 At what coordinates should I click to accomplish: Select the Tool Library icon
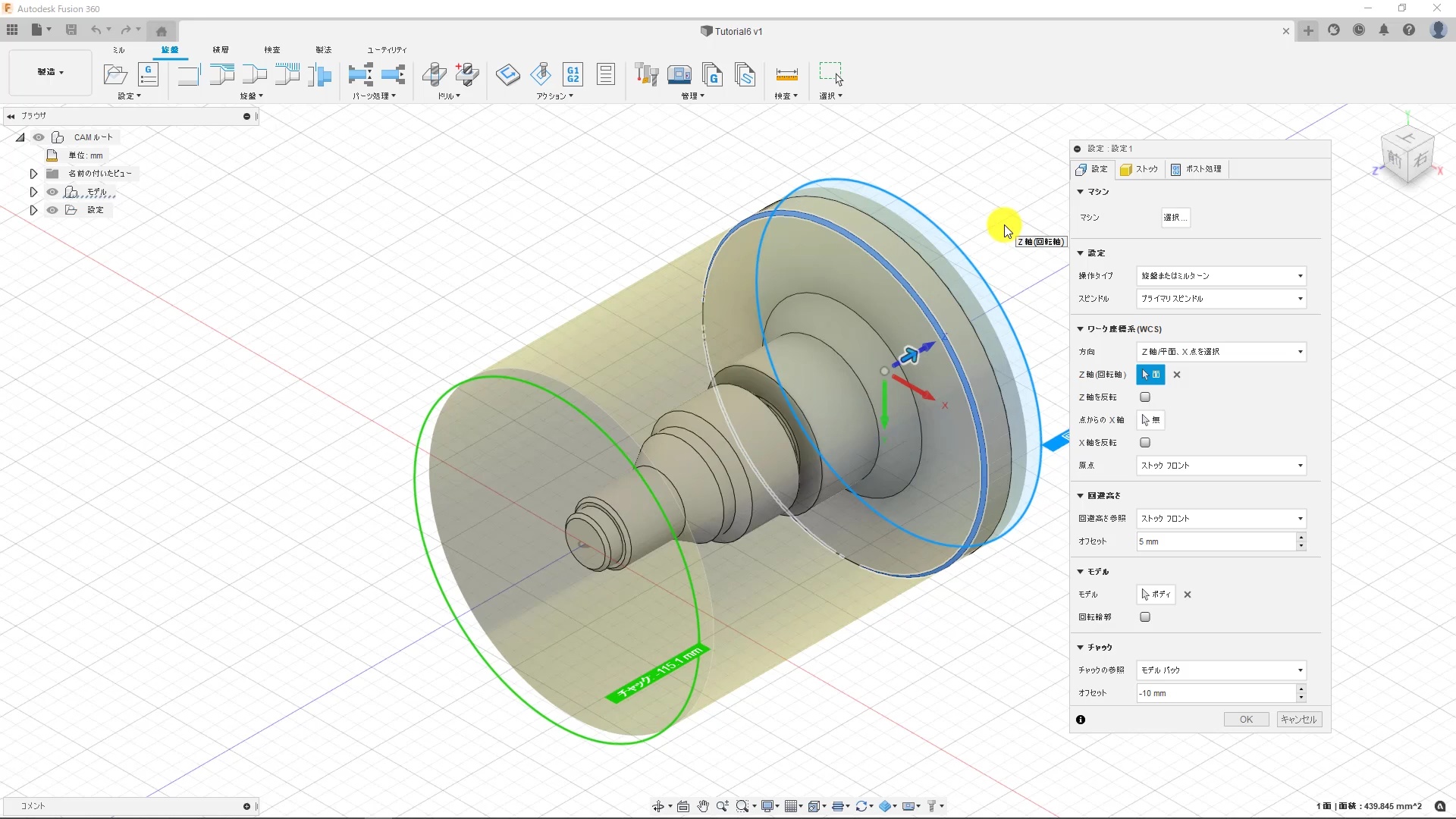(646, 74)
